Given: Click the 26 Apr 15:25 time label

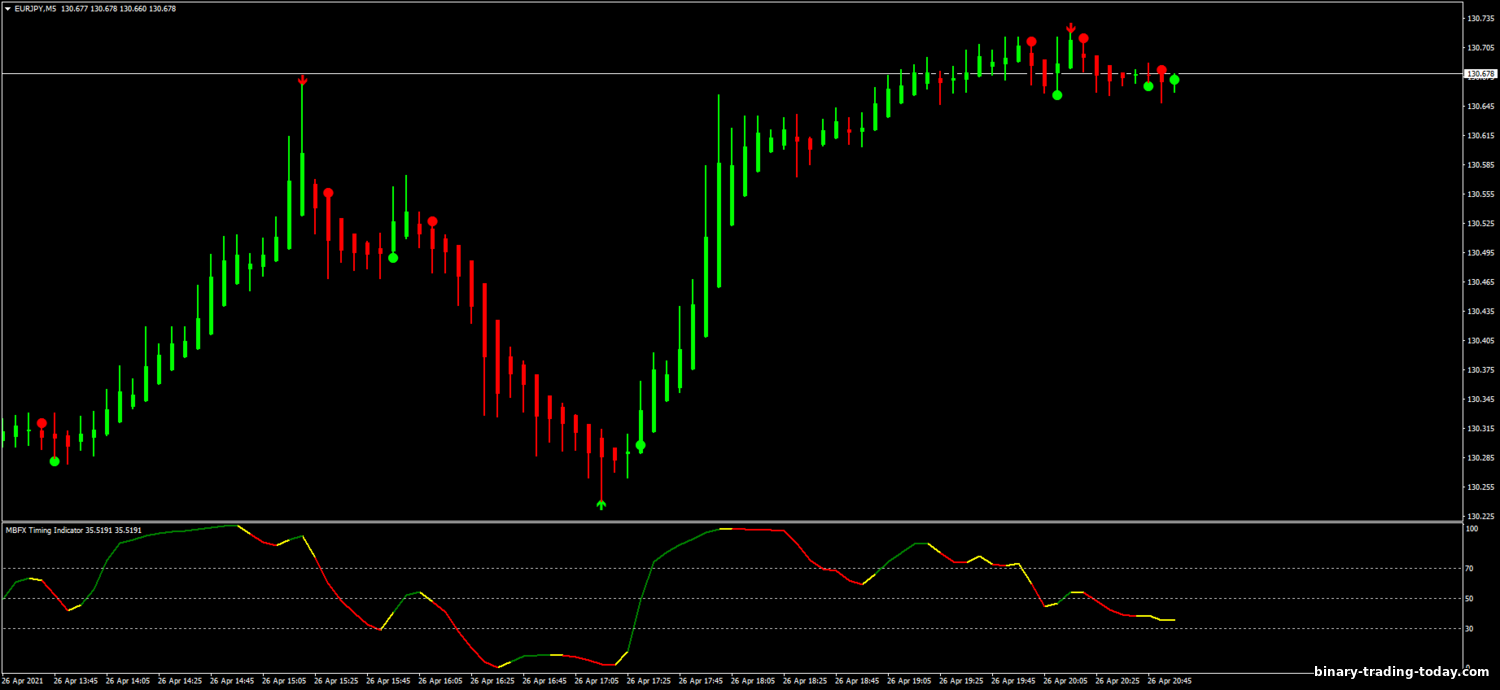Looking at the screenshot, I should 336,680.
